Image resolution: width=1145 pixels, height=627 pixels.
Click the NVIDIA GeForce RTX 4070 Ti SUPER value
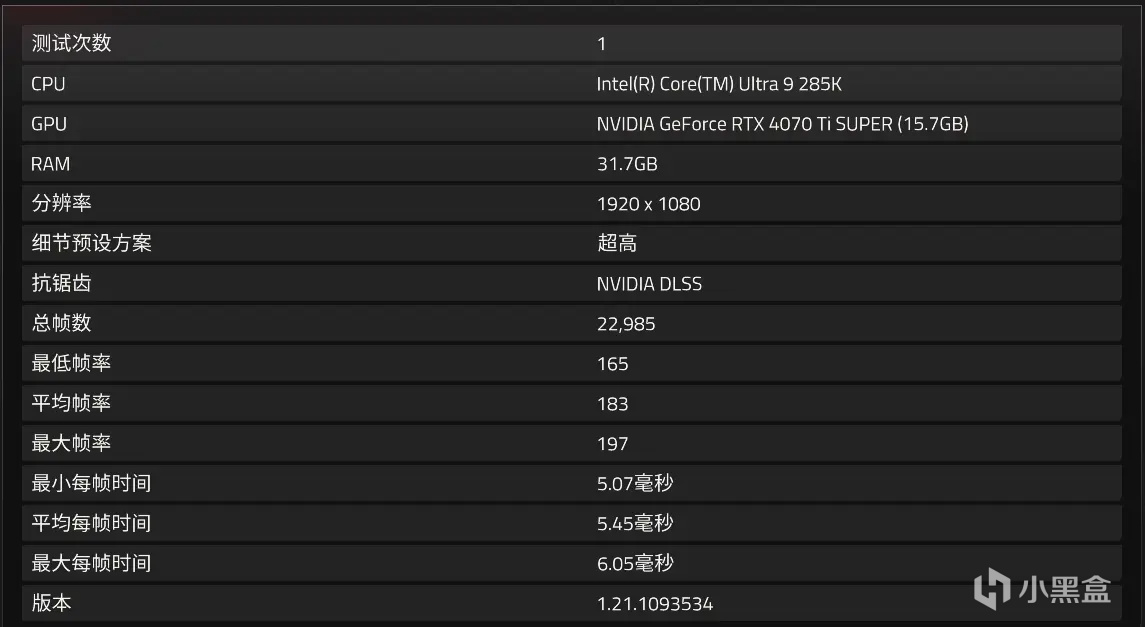(x=782, y=124)
